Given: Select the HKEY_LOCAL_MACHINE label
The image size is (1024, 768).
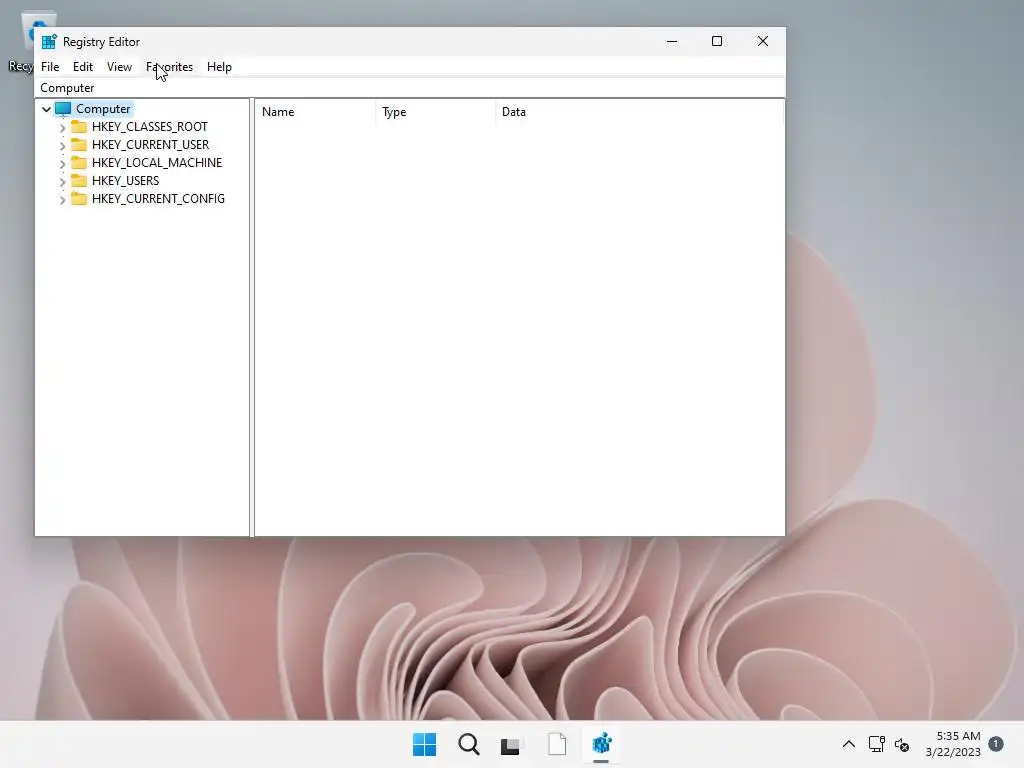Looking at the screenshot, I should coord(157,163).
